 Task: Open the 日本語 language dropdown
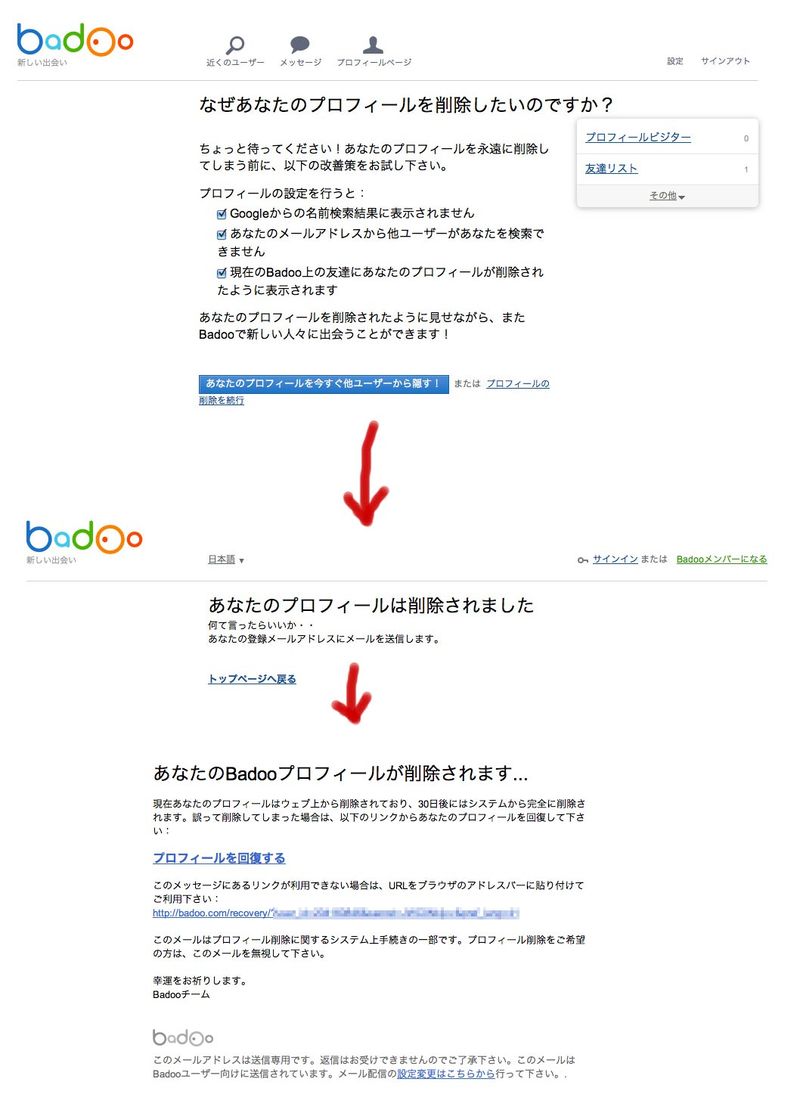coord(226,560)
